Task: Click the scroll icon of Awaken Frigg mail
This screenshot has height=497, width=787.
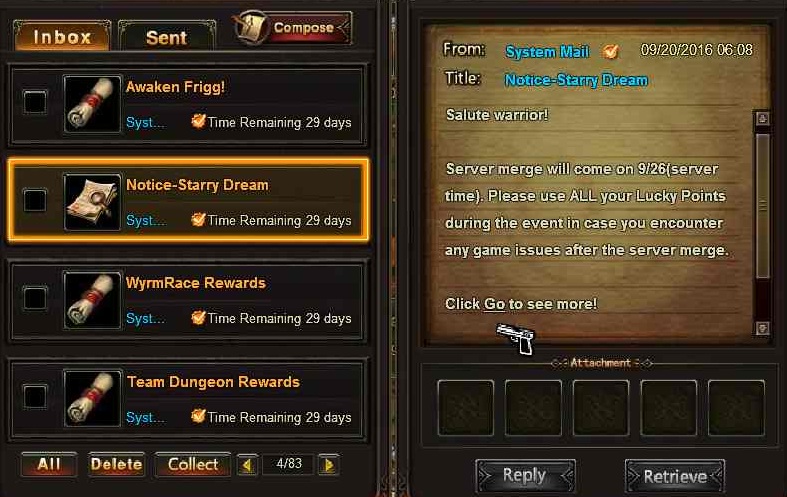Action: pos(92,104)
